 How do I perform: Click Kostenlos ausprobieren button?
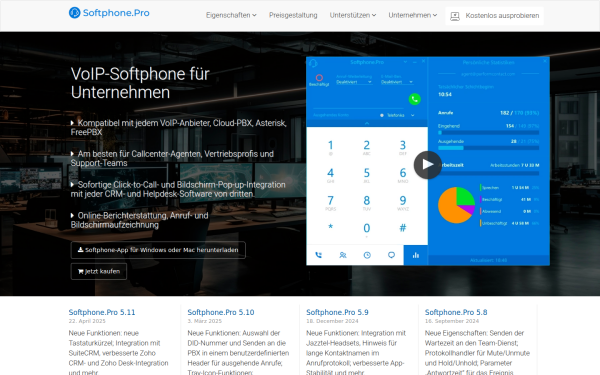494,16
